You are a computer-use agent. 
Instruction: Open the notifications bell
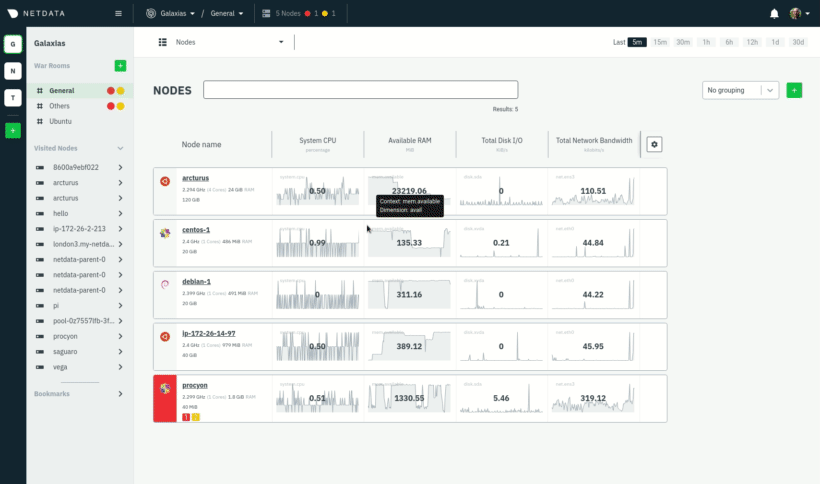tap(774, 14)
